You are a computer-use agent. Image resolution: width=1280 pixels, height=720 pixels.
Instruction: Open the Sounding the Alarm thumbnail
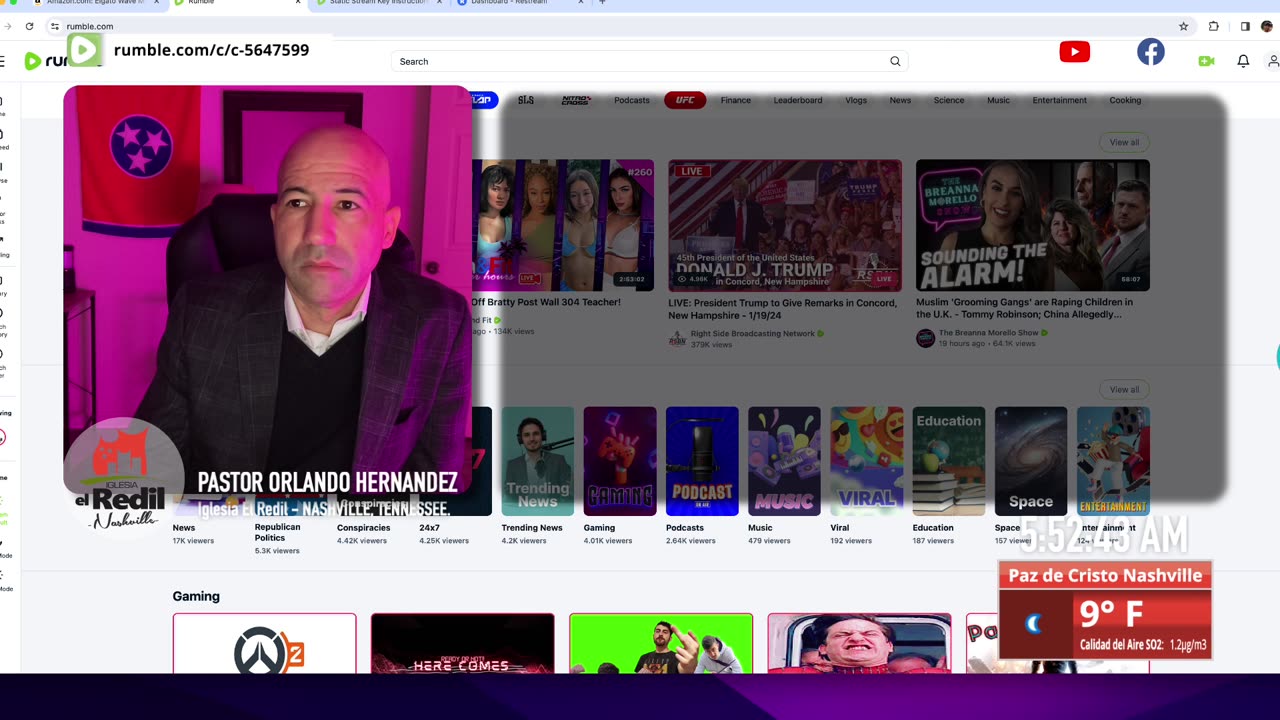[x=1033, y=226]
